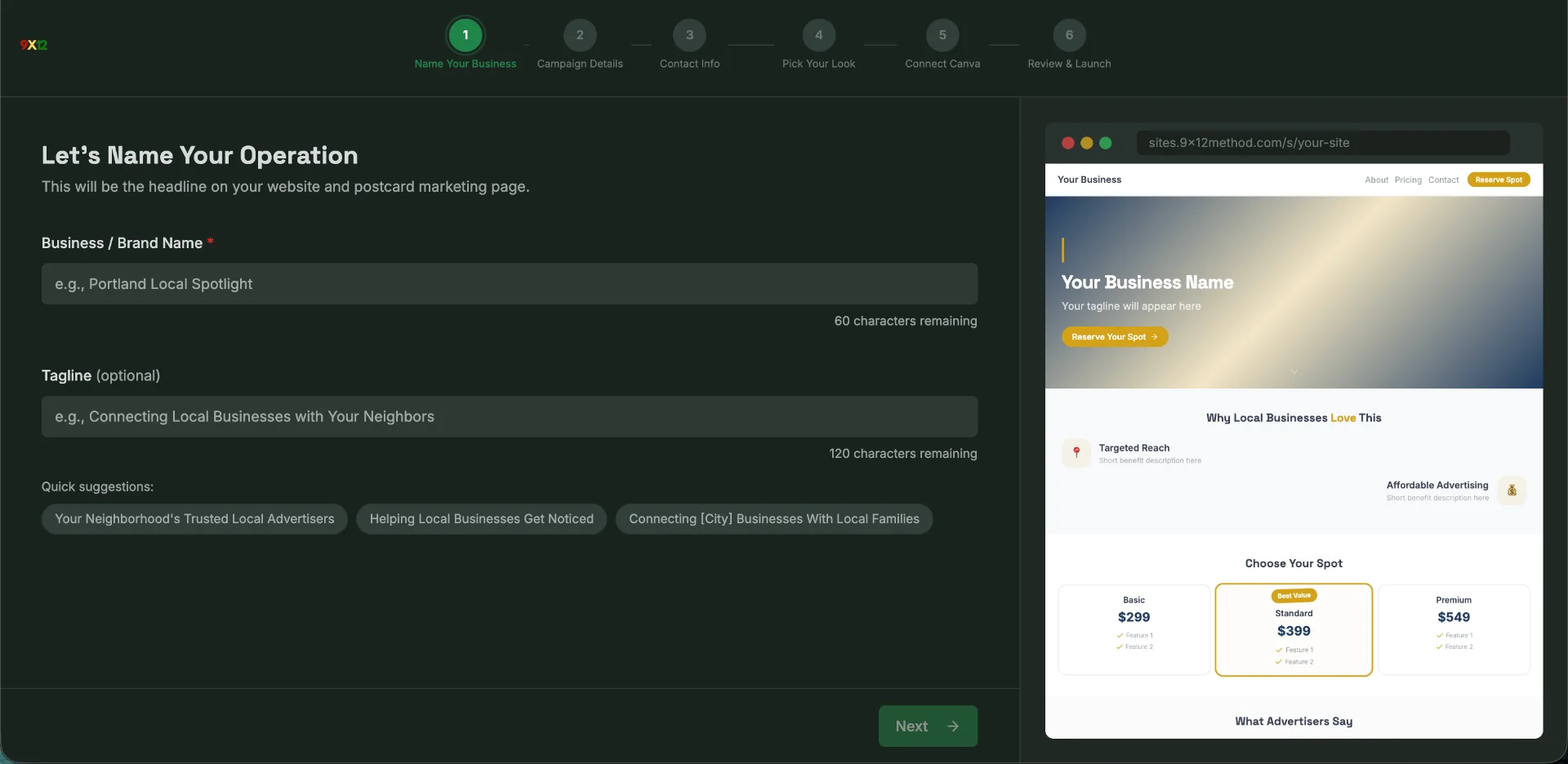The width and height of the screenshot is (1568, 764).
Task: Expand the hero section via the down chevron
Action: [1294, 371]
